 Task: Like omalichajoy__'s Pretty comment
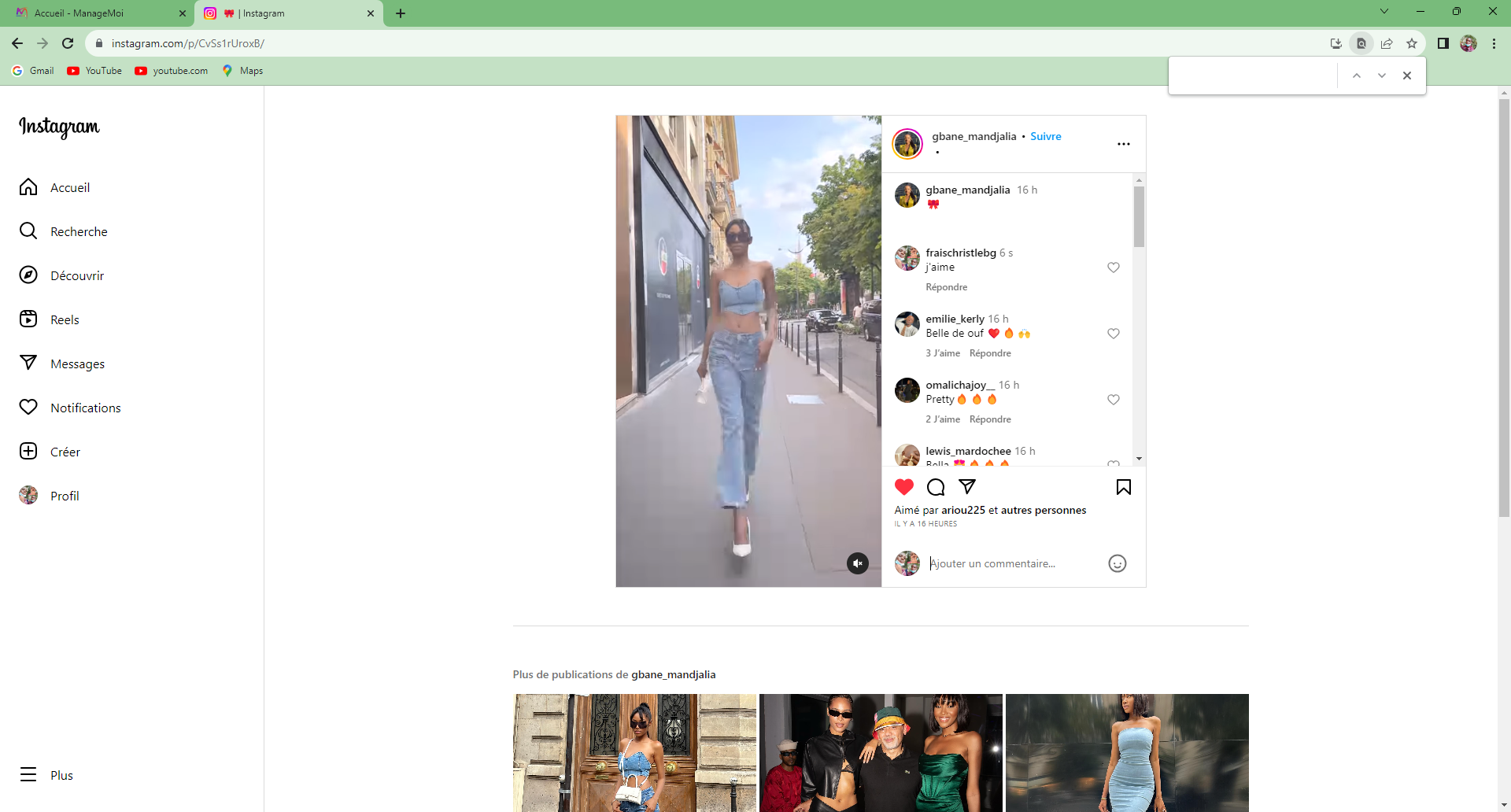click(x=1113, y=400)
